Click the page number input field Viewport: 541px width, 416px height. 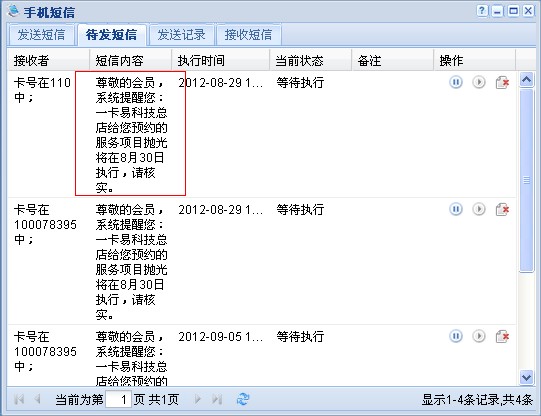(118, 400)
